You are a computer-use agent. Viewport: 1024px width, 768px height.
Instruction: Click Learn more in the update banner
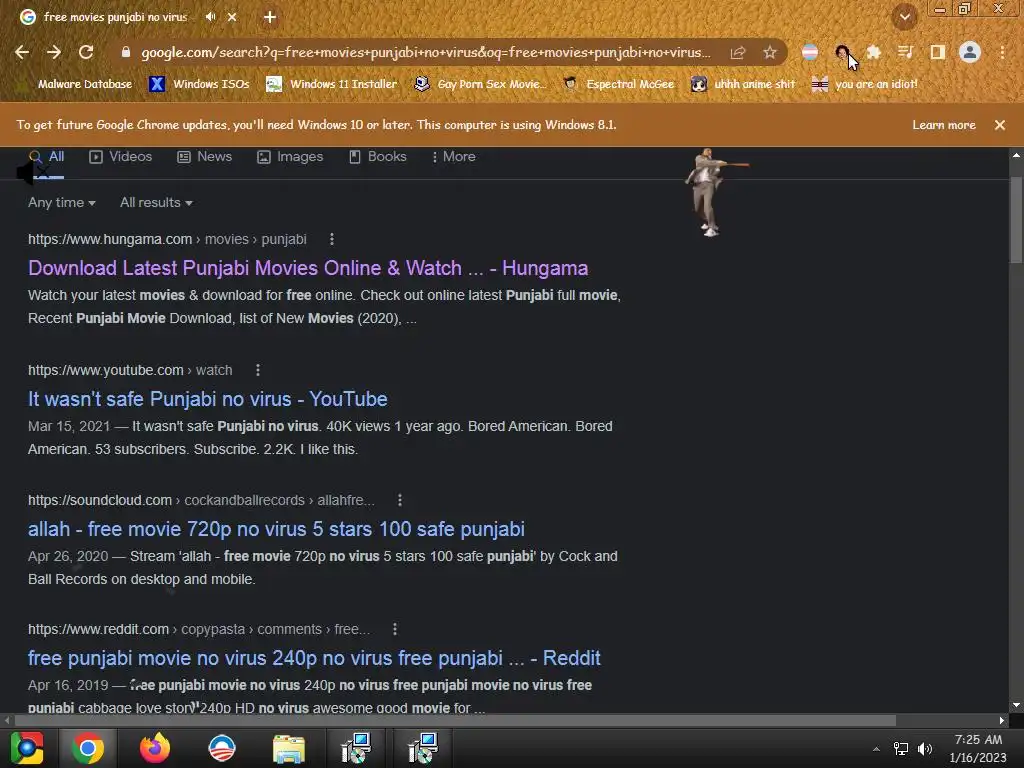click(944, 125)
